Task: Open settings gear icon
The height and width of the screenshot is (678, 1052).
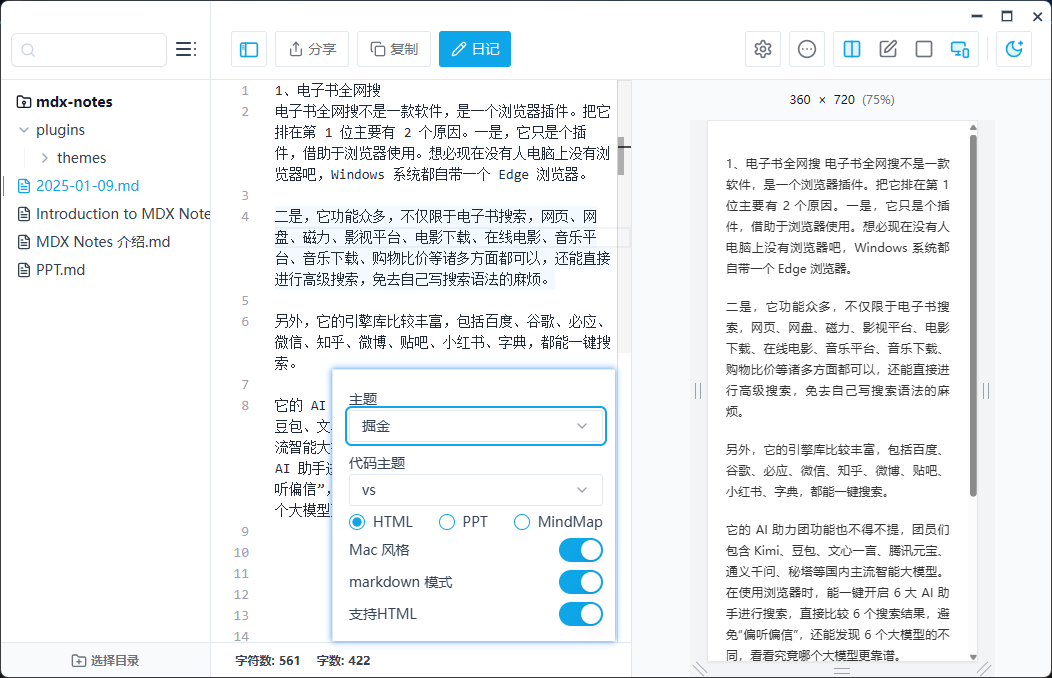Action: [x=763, y=49]
